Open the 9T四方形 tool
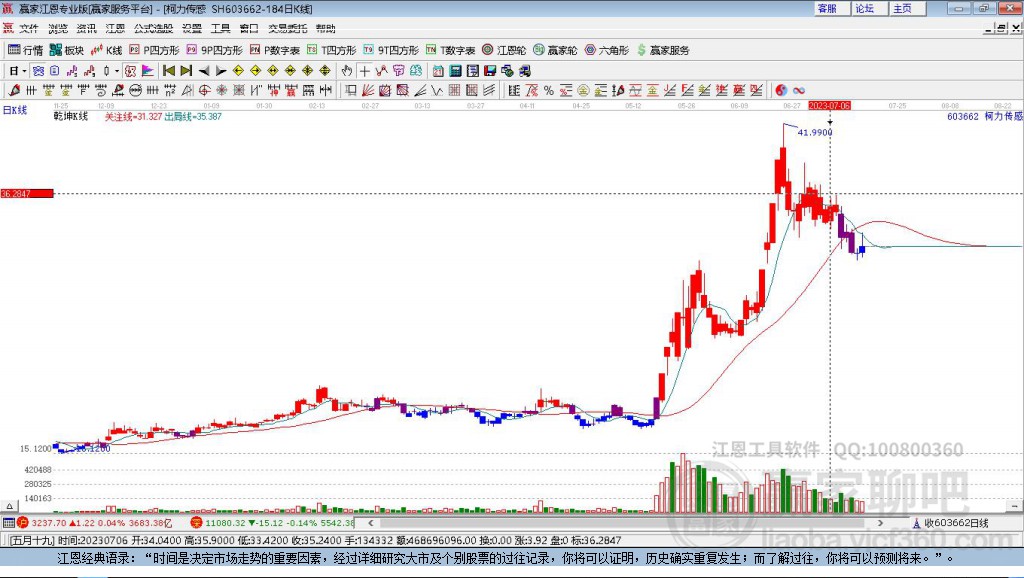Image resolution: width=1024 pixels, height=578 pixels. [391, 50]
